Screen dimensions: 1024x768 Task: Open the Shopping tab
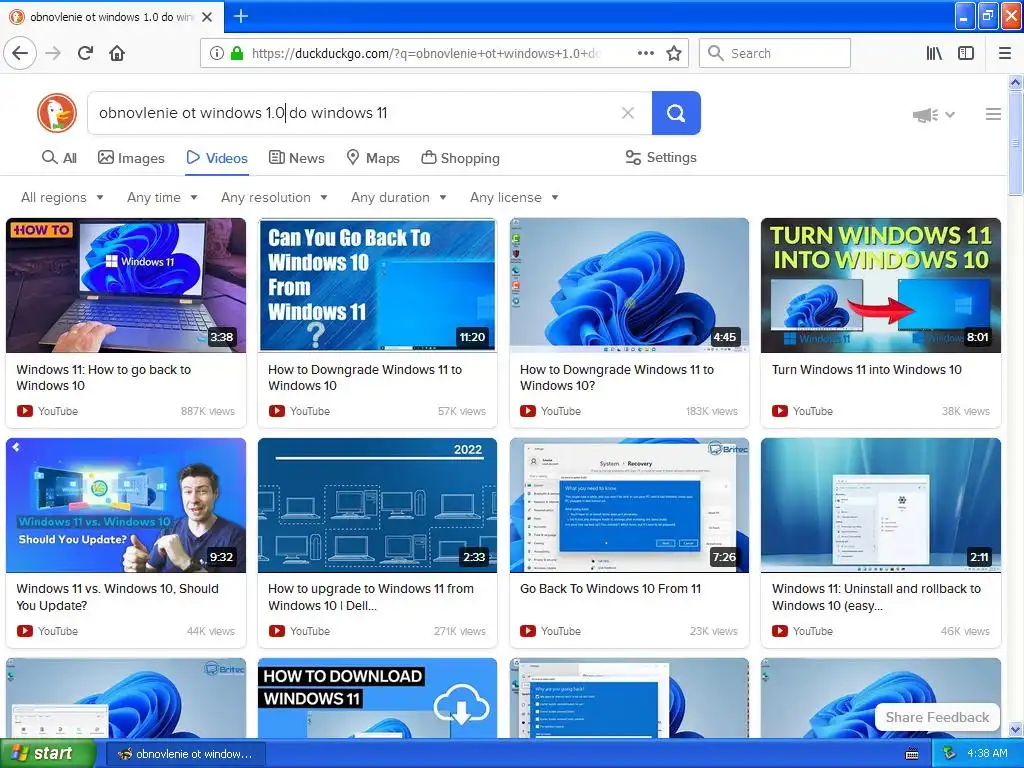click(460, 158)
